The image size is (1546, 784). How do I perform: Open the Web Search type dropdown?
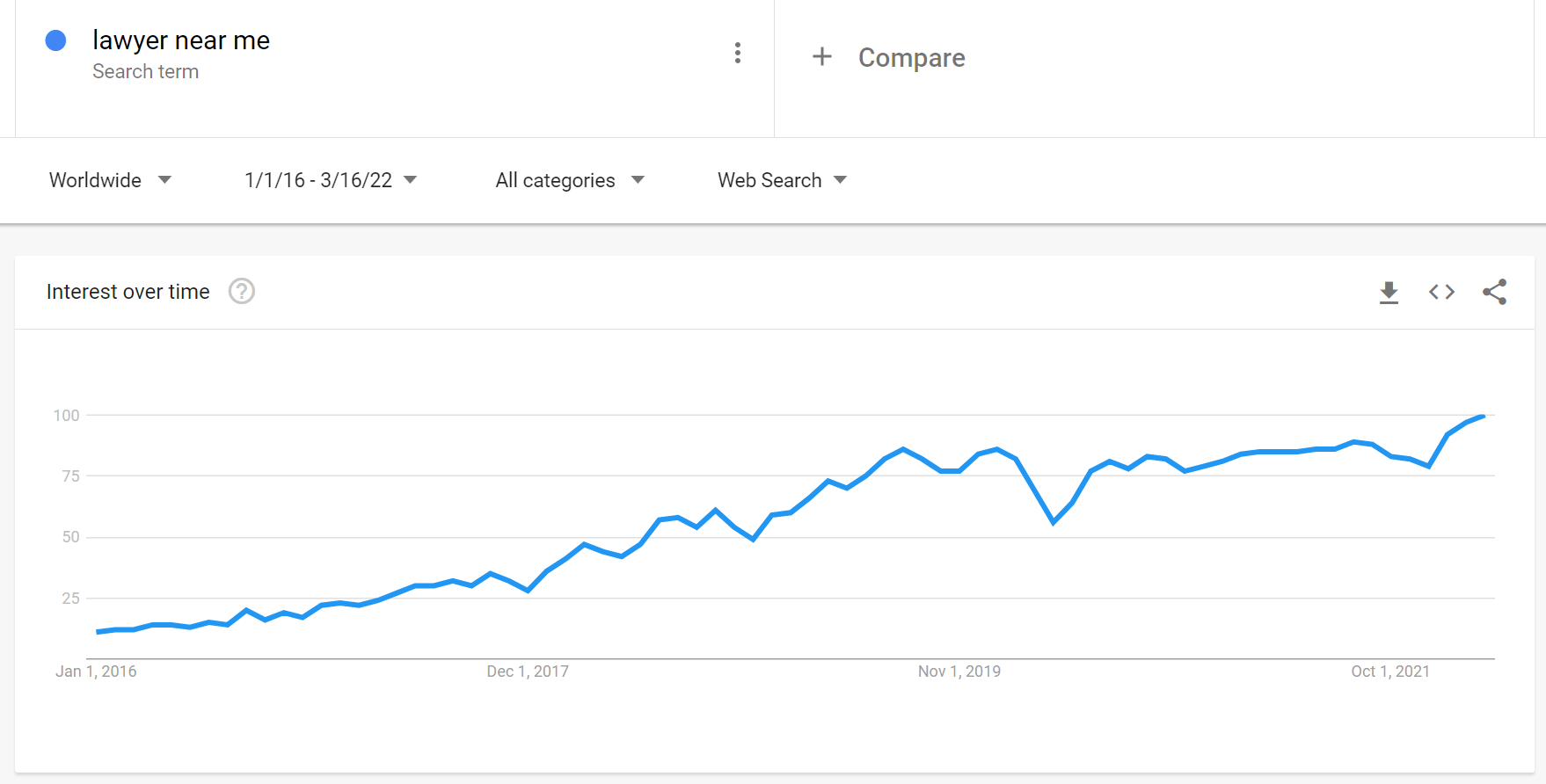click(782, 180)
